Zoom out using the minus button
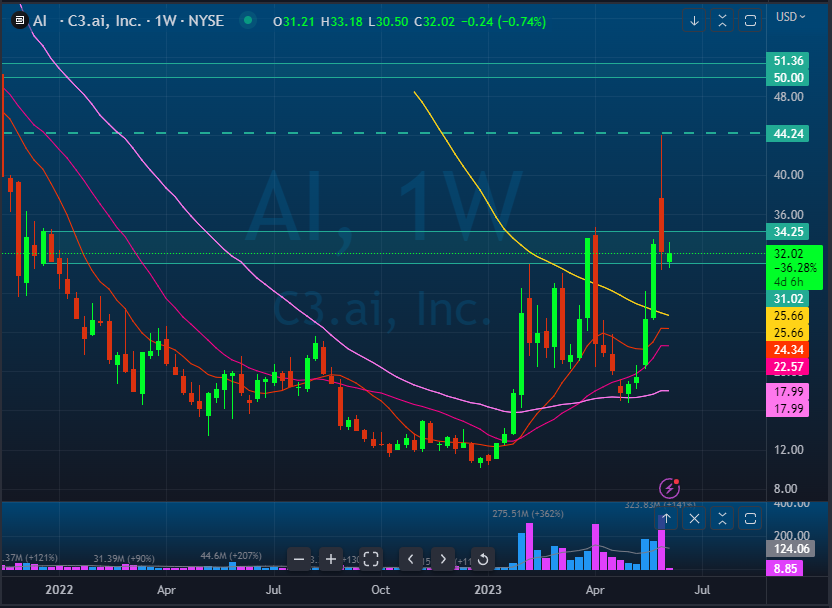The width and height of the screenshot is (832, 608). tap(299, 559)
